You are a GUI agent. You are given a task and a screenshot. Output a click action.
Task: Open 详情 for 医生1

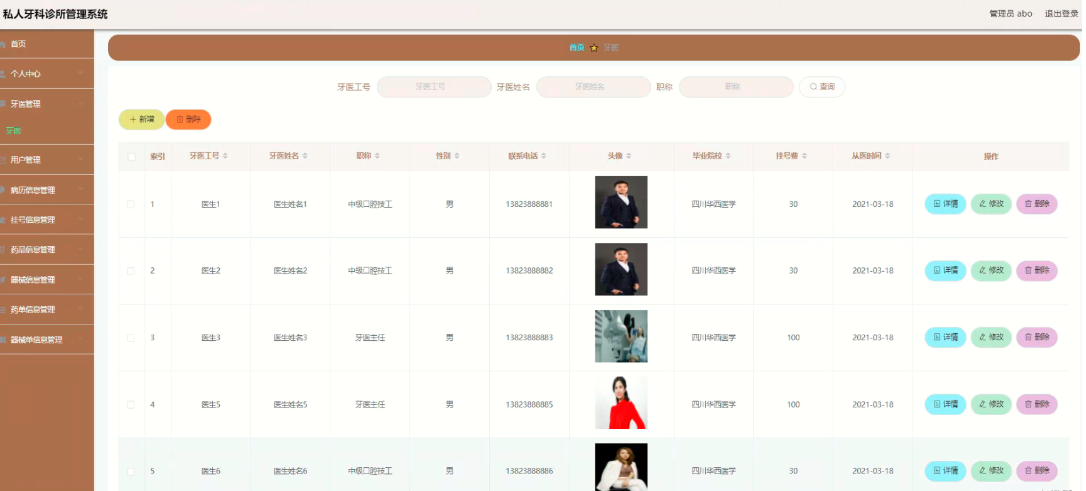coord(945,204)
